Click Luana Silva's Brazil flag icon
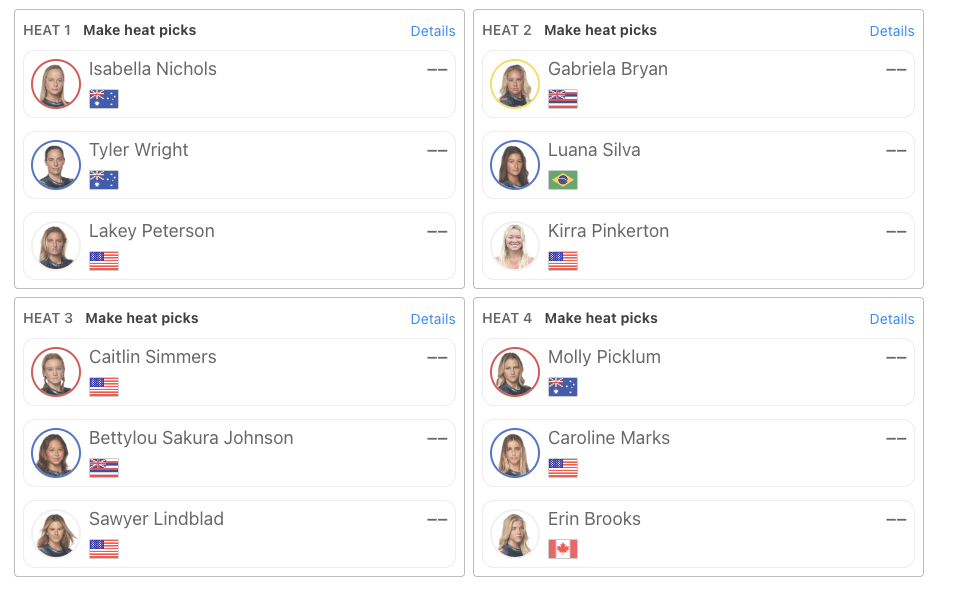This screenshot has width=968, height=598. (562, 180)
